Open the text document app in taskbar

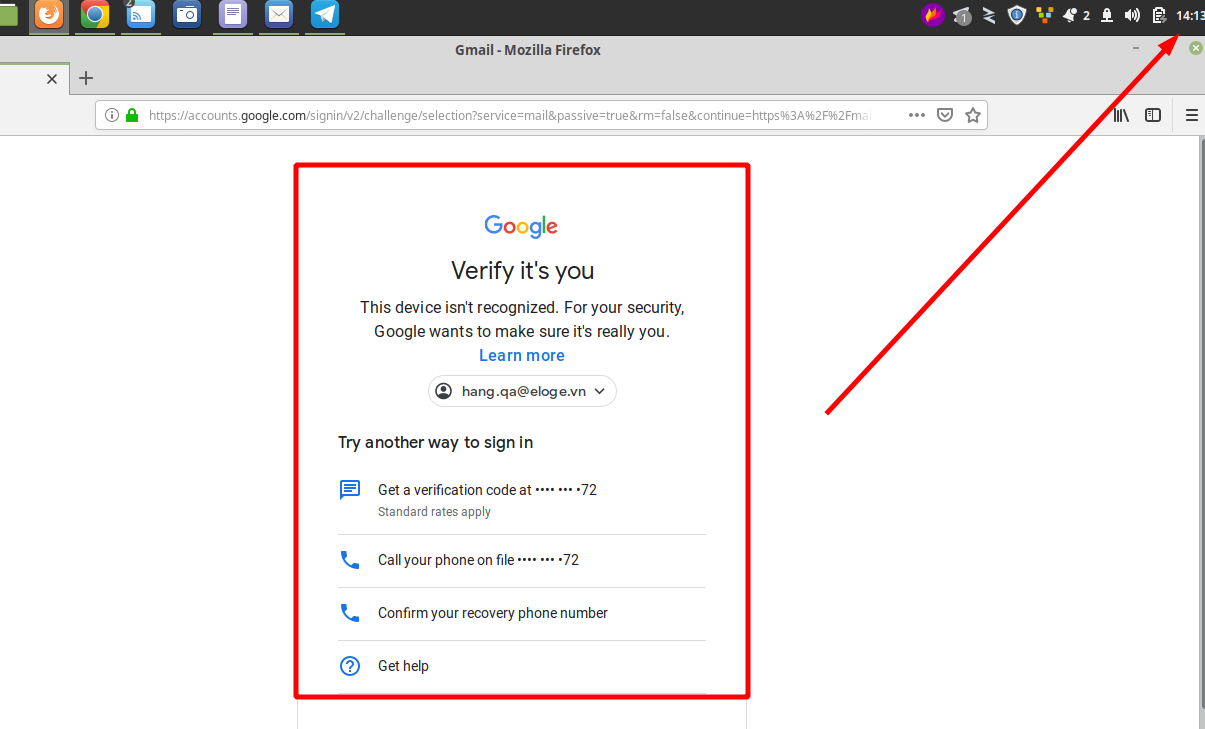[x=233, y=14]
